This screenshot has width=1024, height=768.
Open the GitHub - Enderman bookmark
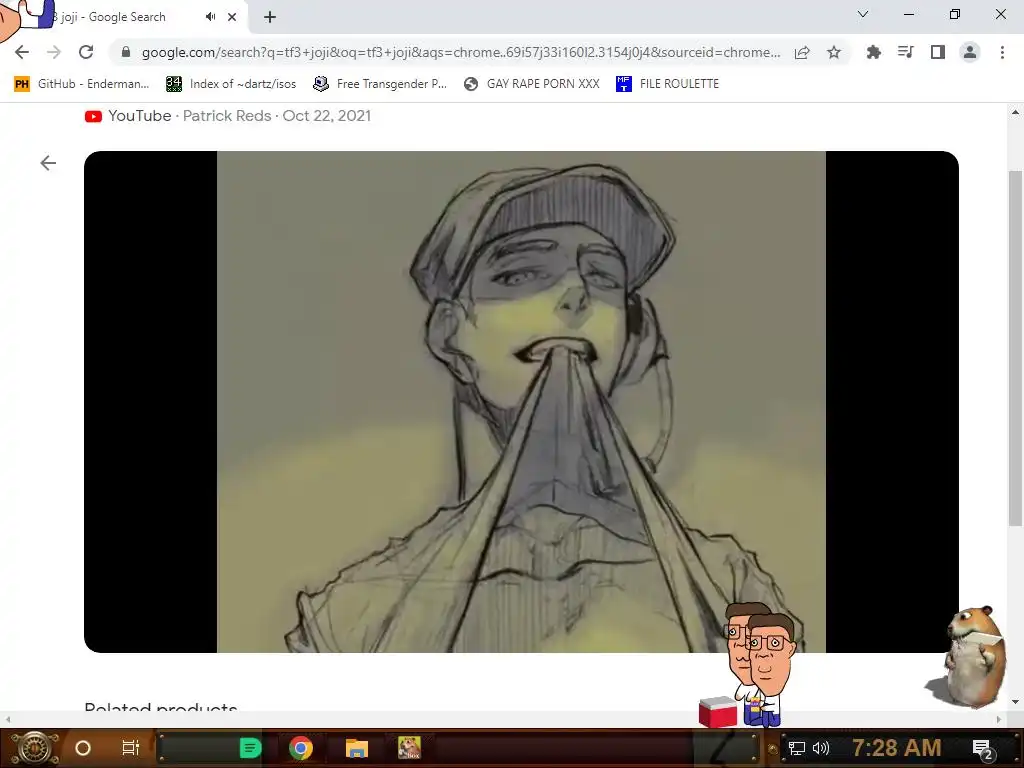pyautogui.click(x=82, y=84)
